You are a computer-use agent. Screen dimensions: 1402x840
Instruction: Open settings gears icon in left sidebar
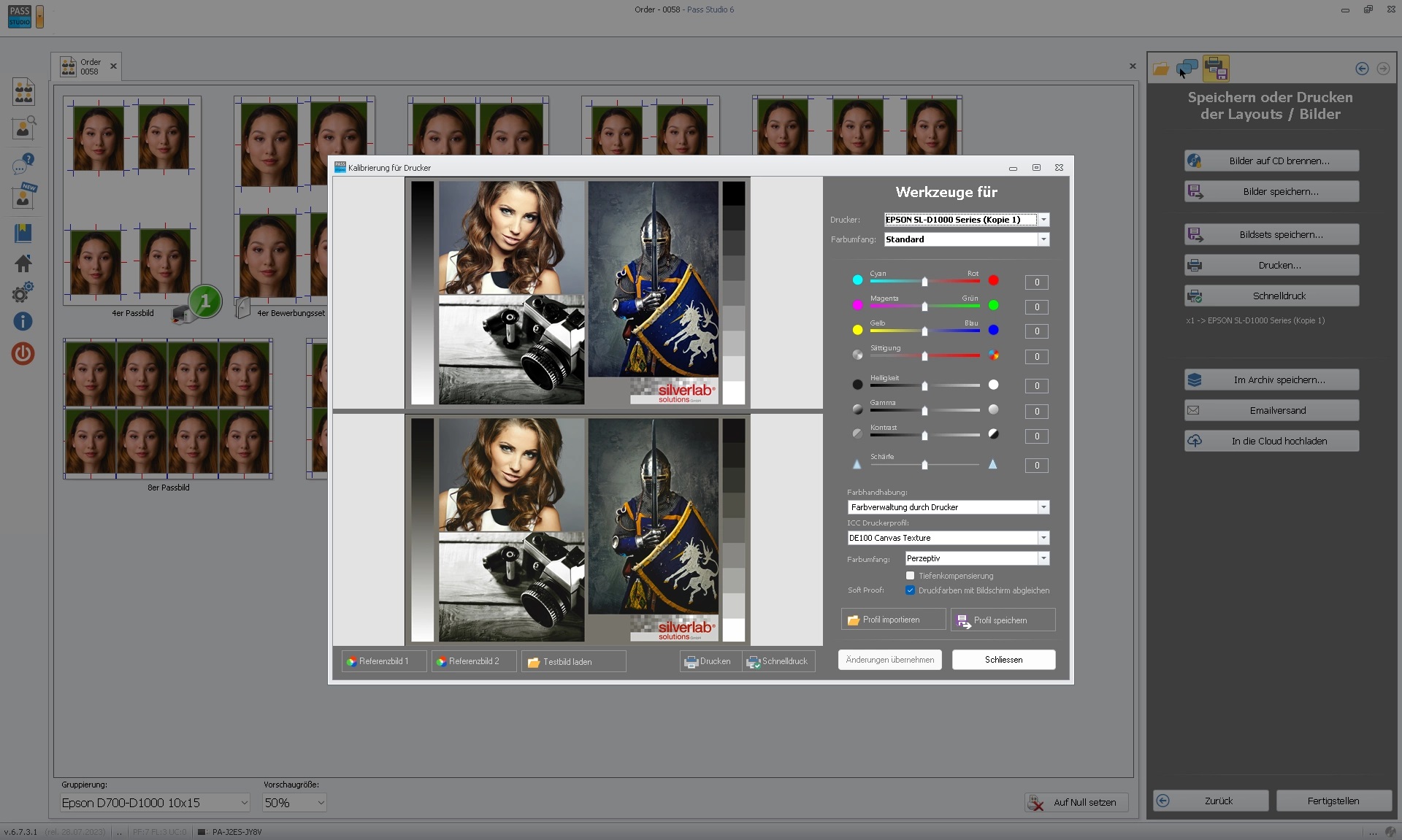click(23, 293)
